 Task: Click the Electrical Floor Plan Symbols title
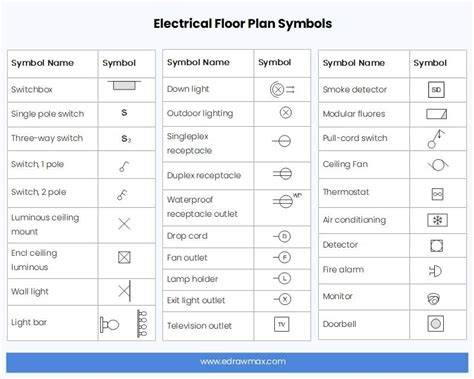[243, 24]
